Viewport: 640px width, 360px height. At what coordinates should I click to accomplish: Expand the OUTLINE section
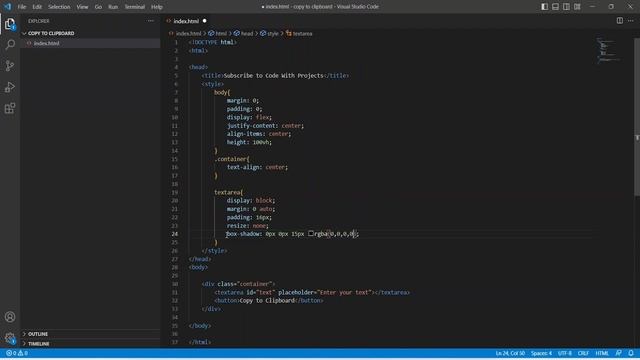pyautogui.click(x=38, y=334)
